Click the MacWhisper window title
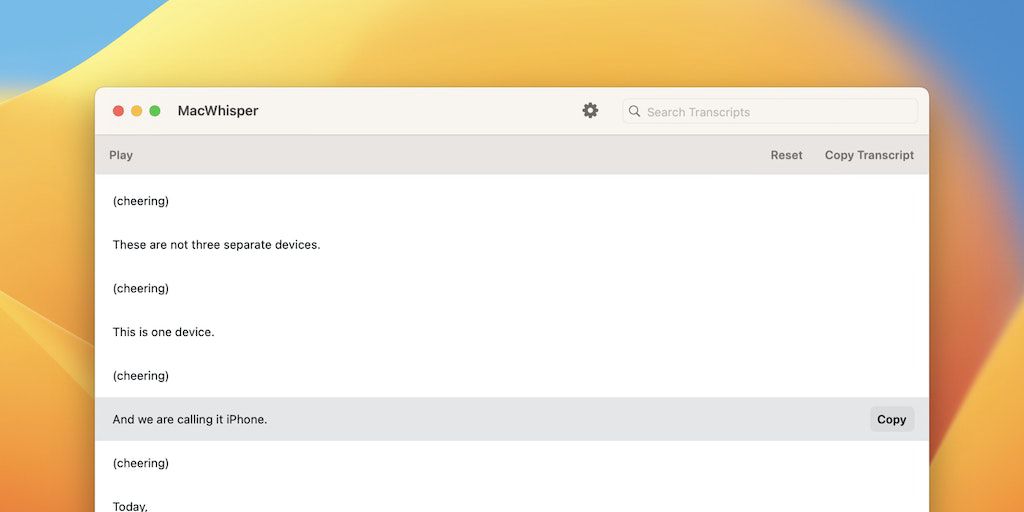 pyautogui.click(x=218, y=111)
